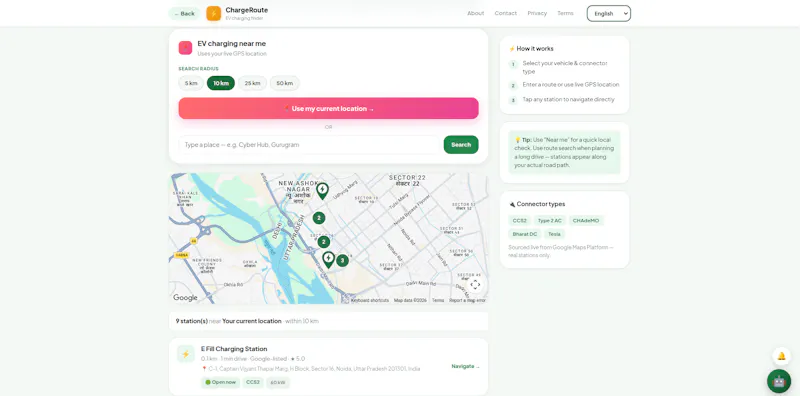Open the header Terms link
Screen dimensions: 800x396
[x=565, y=13]
